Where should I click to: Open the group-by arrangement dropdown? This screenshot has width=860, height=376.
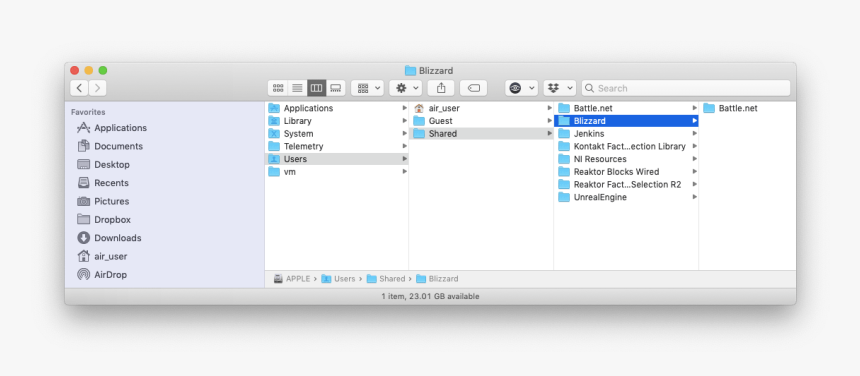pos(367,88)
